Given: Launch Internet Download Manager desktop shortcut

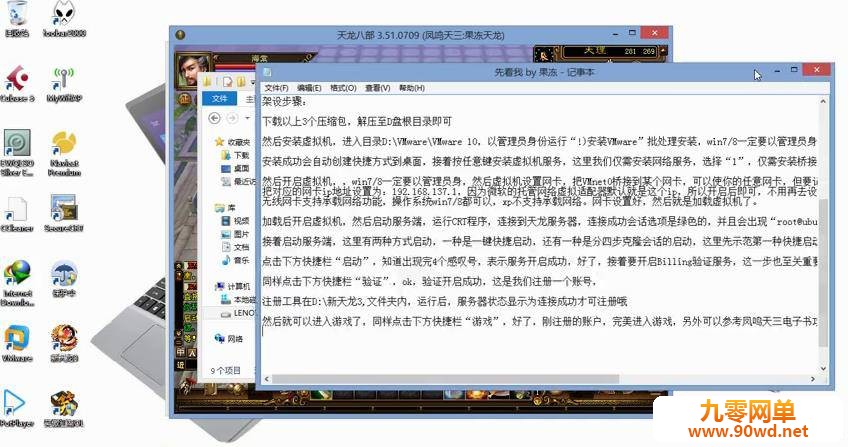Looking at the screenshot, I should click(17, 282).
